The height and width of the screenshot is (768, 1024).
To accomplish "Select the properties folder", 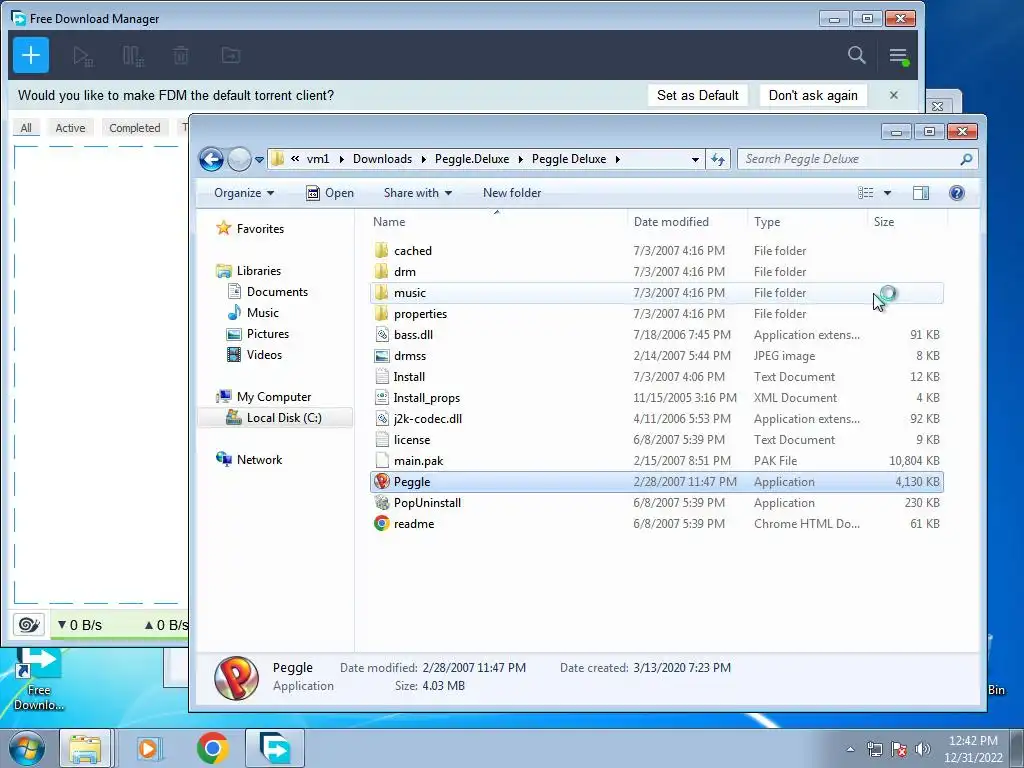I will [x=656, y=313].
